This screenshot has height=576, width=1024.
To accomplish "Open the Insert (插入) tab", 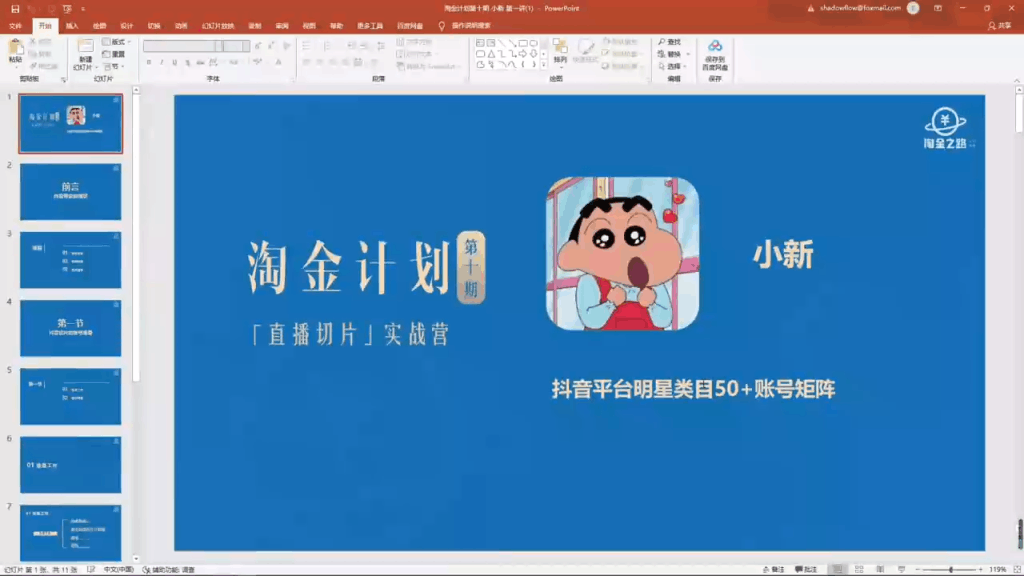I will pyautogui.click(x=72, y=25).
